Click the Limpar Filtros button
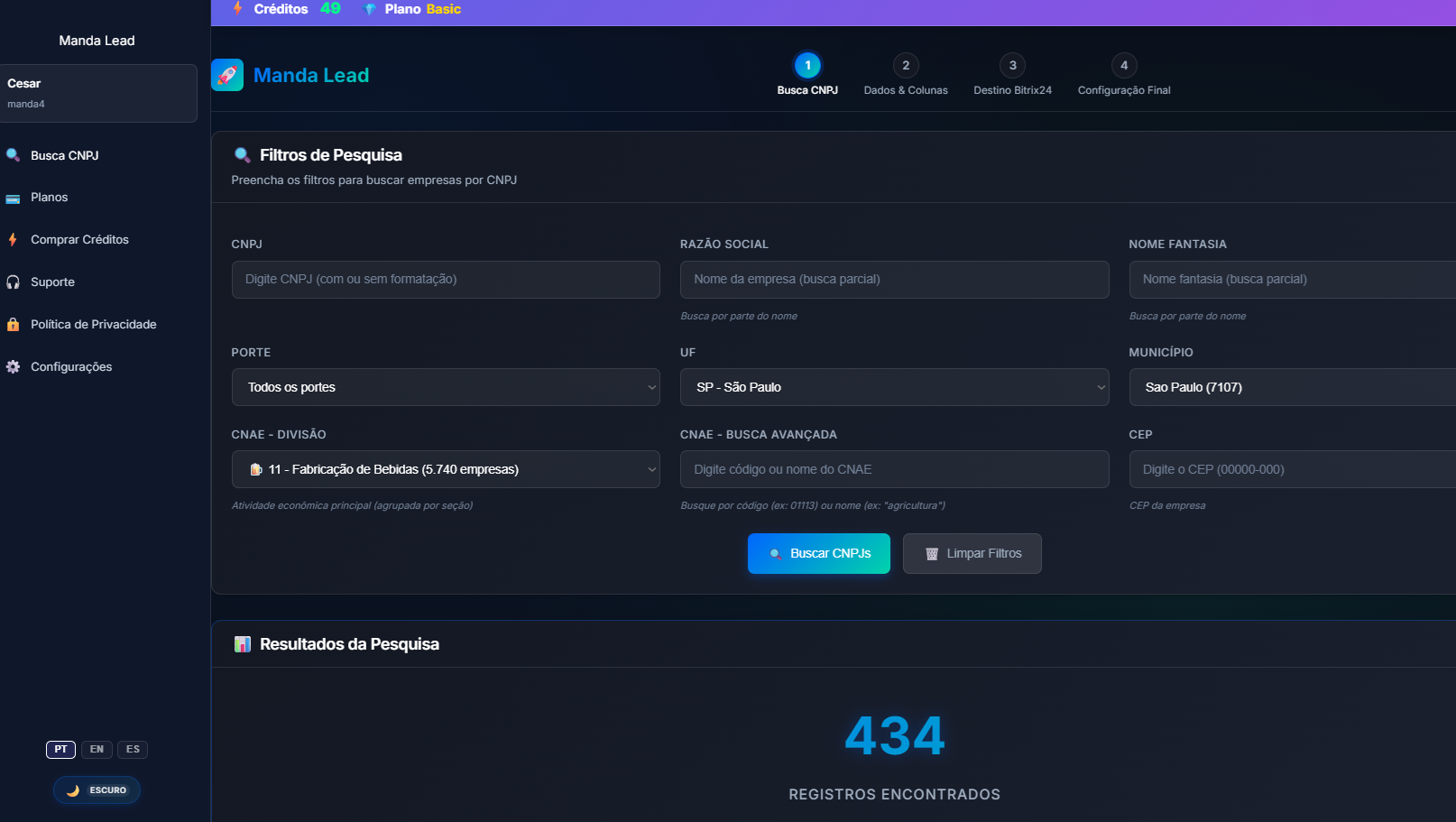Screen dimensions: 1456x822 coord(972,553)
